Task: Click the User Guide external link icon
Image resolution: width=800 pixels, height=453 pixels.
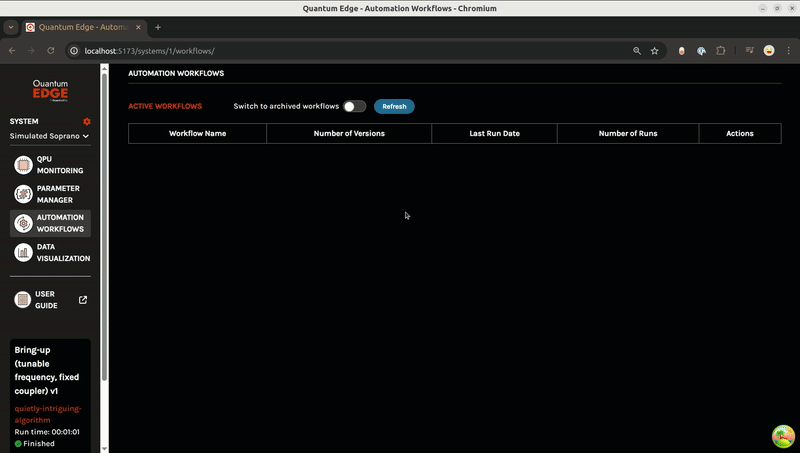Action: [x=83, y=300]
